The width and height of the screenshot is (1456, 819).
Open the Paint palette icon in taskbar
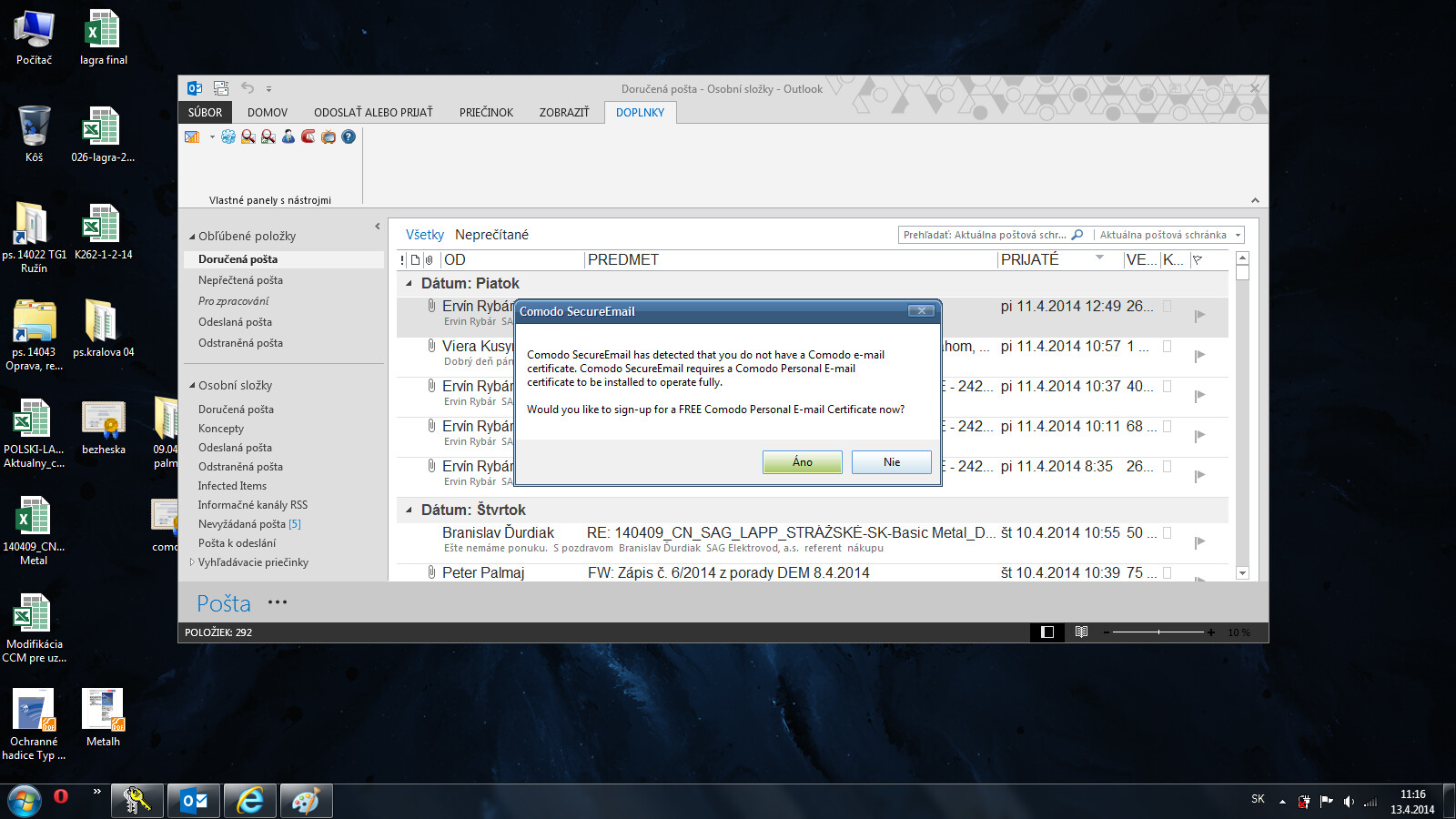point(307,801)
